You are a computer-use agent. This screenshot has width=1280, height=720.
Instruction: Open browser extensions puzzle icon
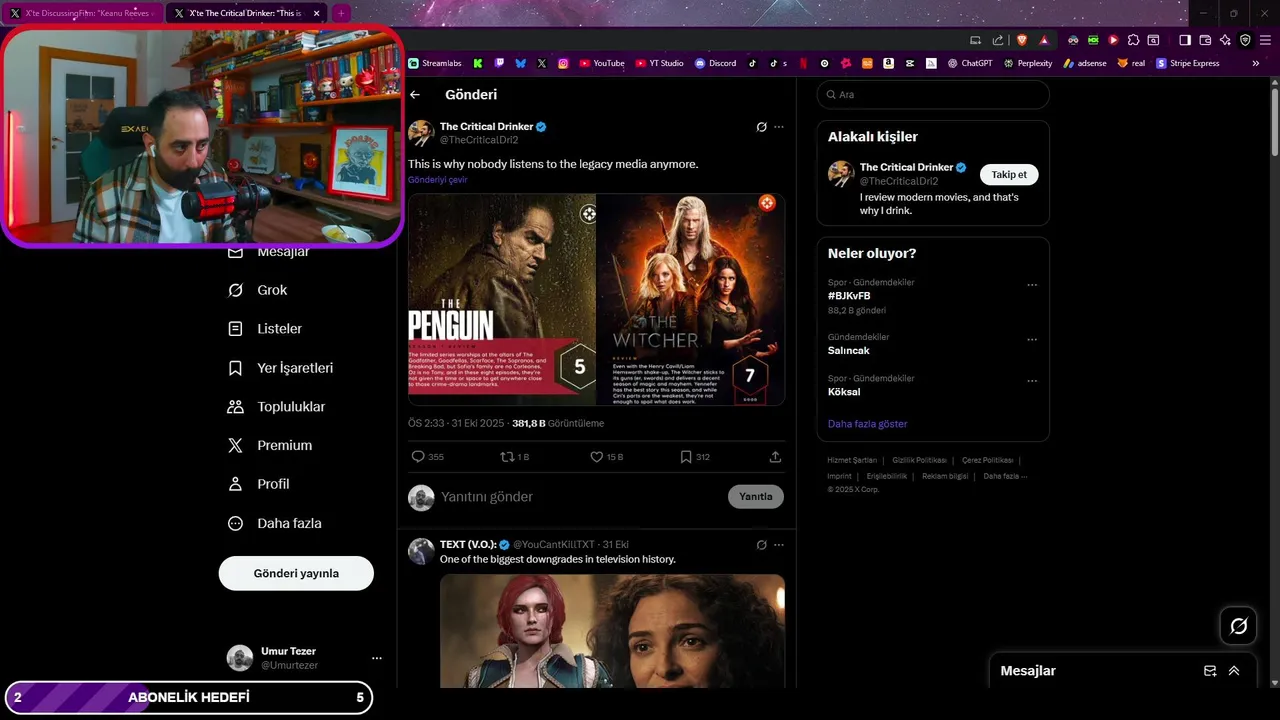(1133, 40)
